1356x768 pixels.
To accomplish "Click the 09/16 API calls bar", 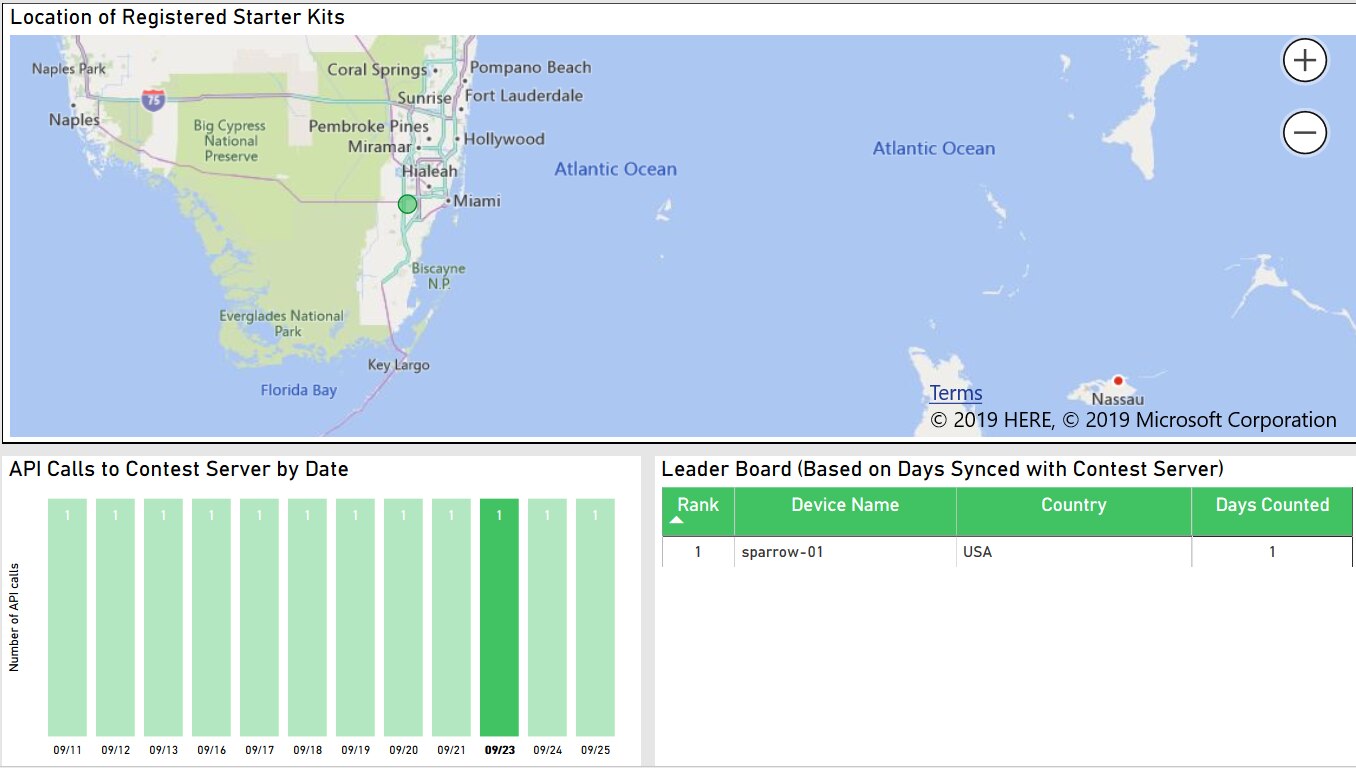I will 211,618.
